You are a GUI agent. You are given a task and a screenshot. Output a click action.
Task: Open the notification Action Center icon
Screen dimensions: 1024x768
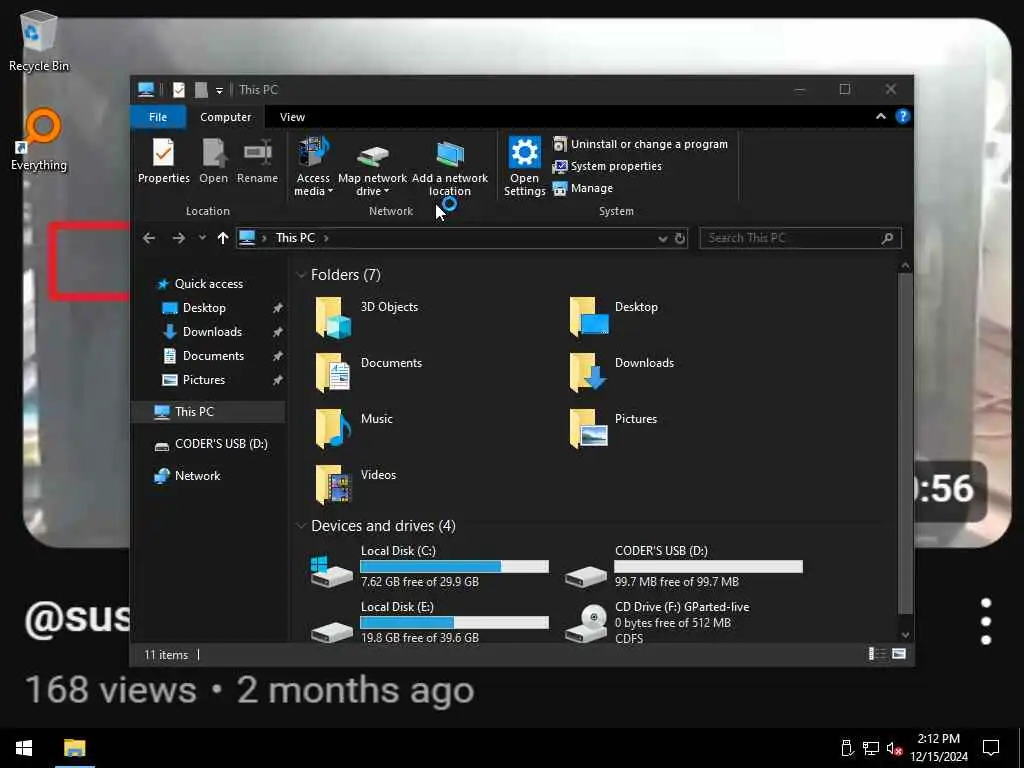coord(991,748)
